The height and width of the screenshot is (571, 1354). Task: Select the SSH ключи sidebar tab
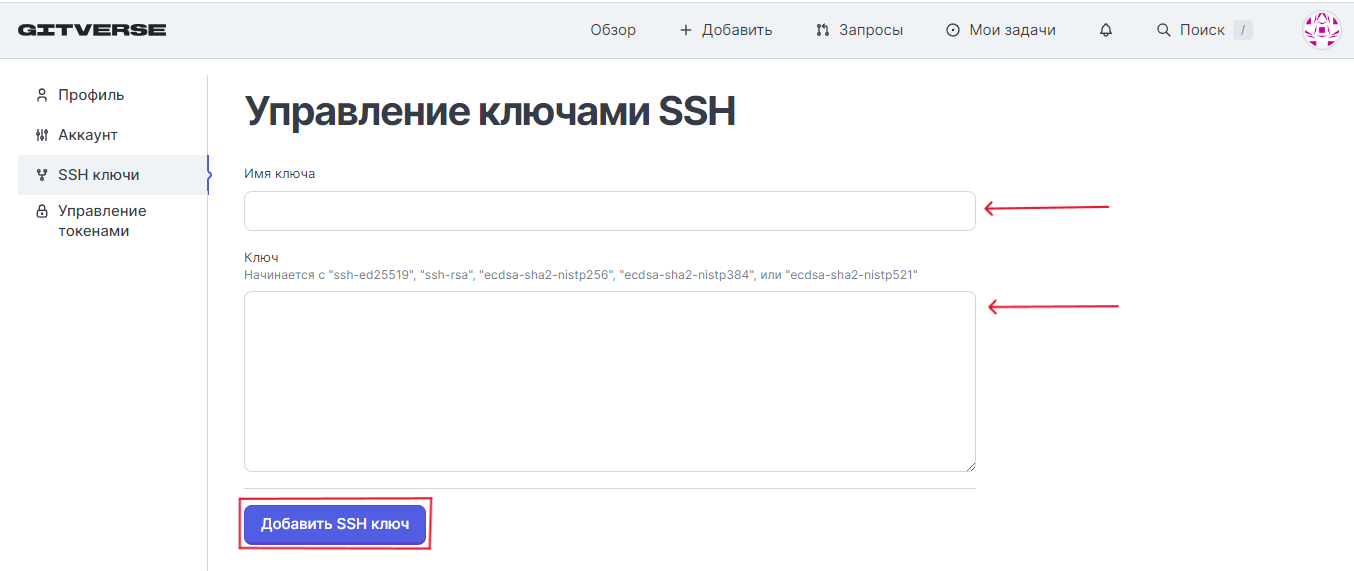pyautogui.click(x=99, y=175)
